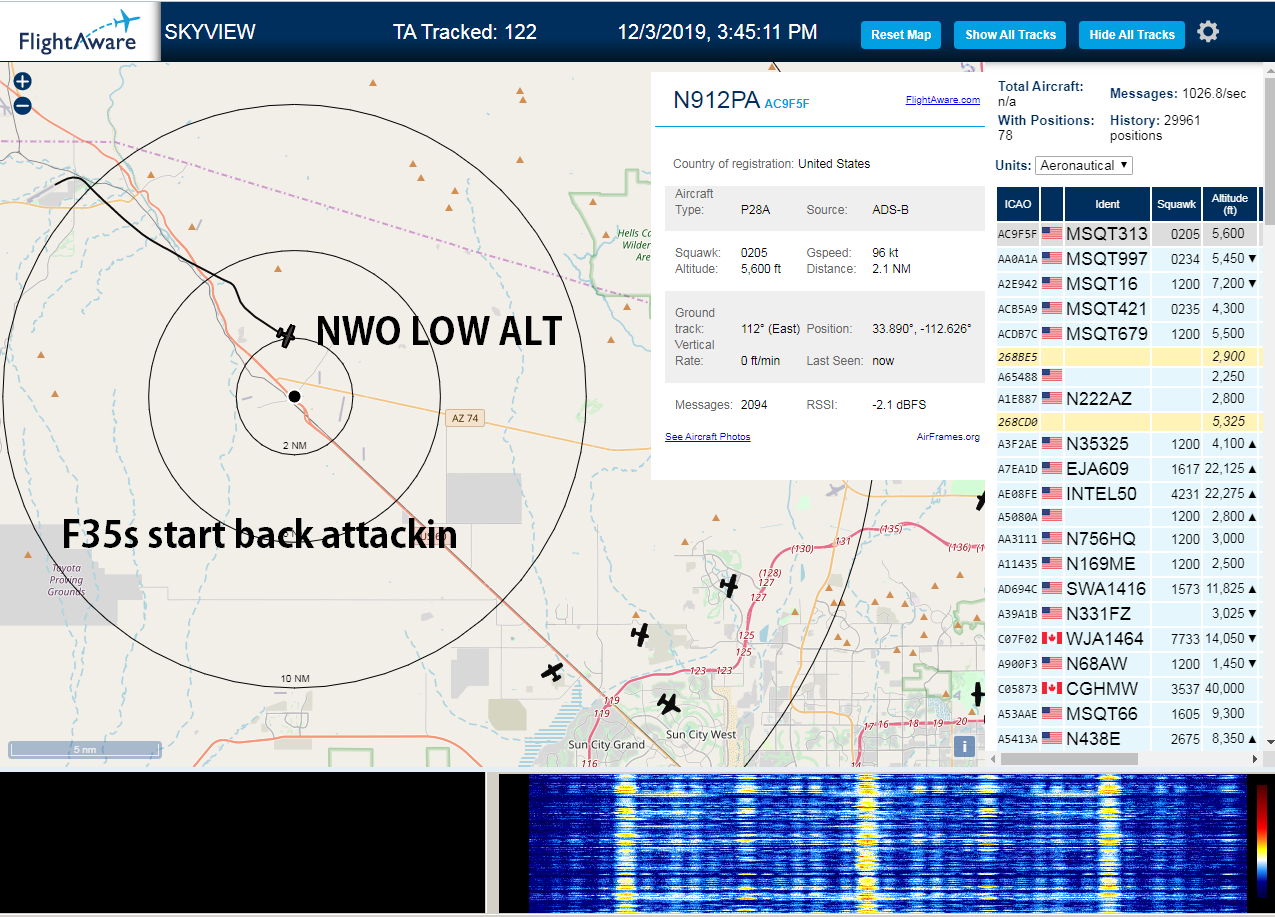Select the MSQT997 row
Screen dimensions: 1275x917
pos(1128,258)
